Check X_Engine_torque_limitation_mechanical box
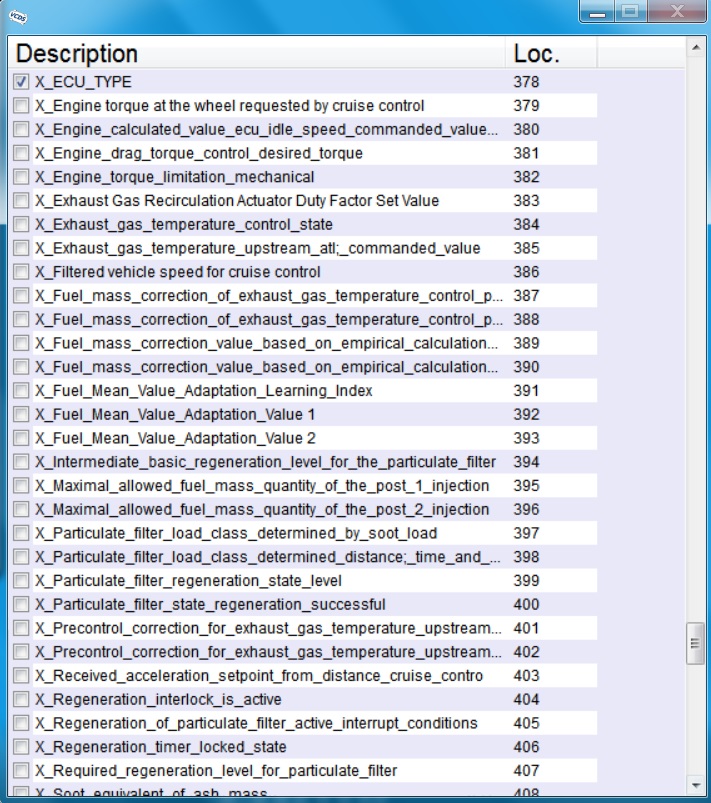Viewport: 711px width, 803px height. [21, 177]
